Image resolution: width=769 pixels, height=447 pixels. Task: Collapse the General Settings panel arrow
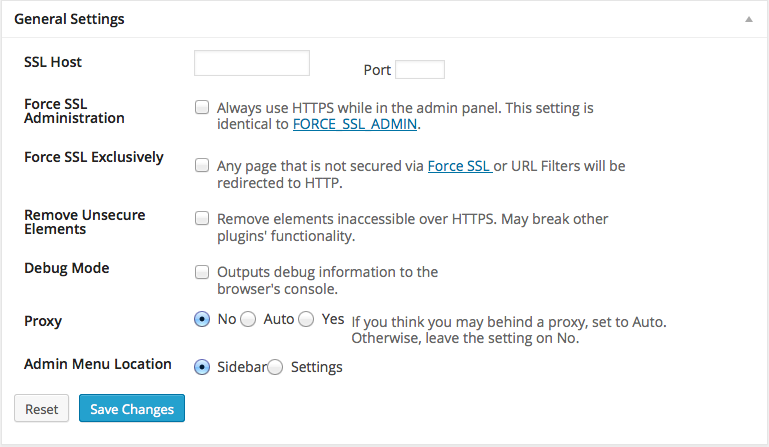748,20
